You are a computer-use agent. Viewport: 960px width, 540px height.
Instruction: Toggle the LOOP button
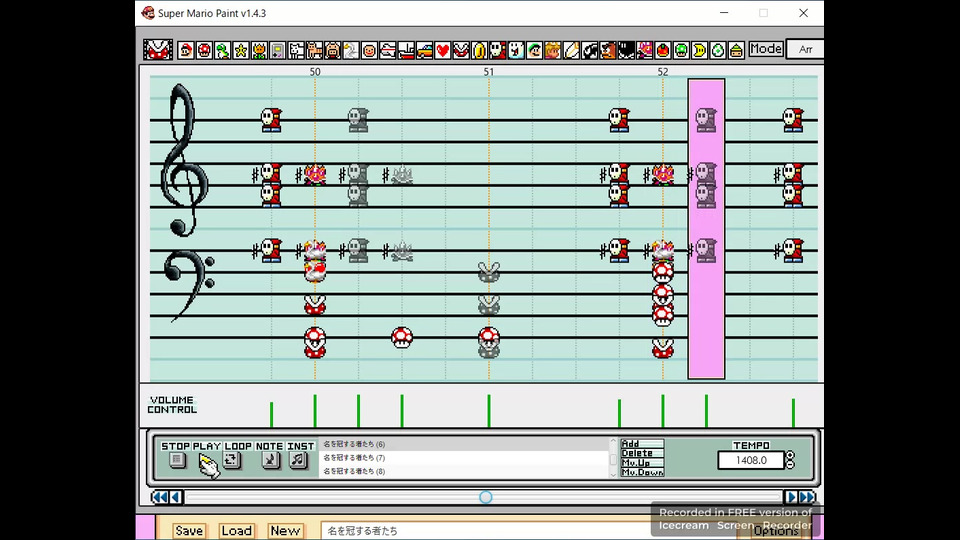pos(231,460)
